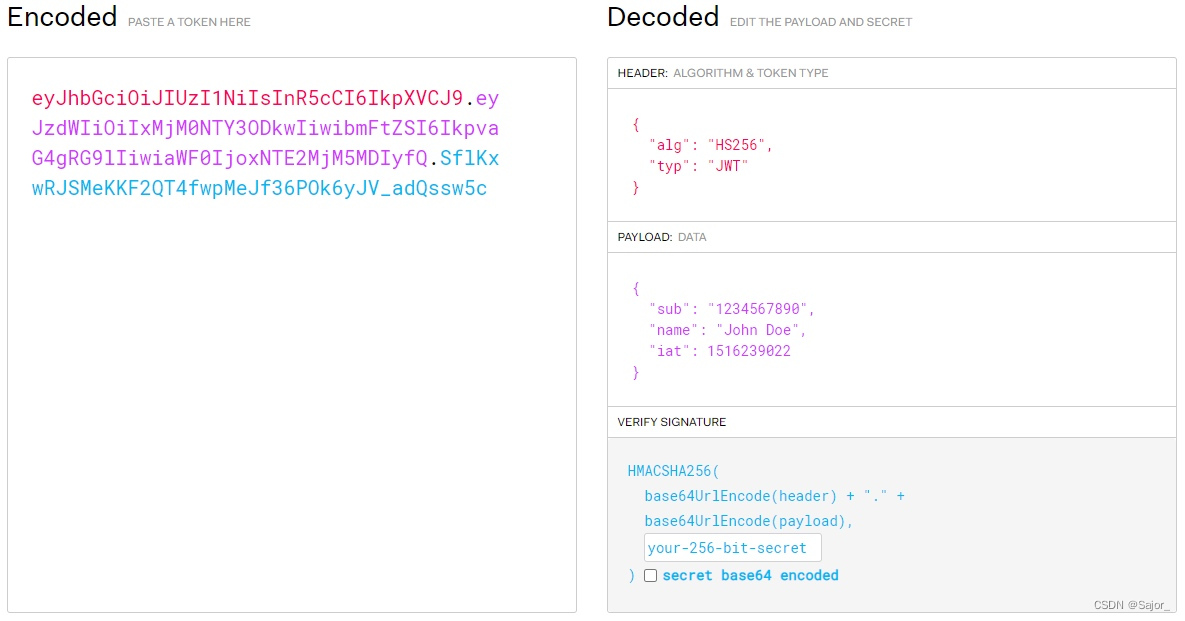Click PASTE A TOKEN HERE hint text
Viewport: 1185px width, 621px height.
click(187, 22)
